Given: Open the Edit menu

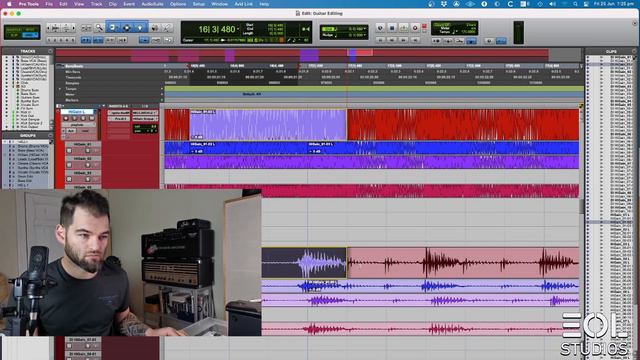Looking at the screenshot, I should [63, 4].
